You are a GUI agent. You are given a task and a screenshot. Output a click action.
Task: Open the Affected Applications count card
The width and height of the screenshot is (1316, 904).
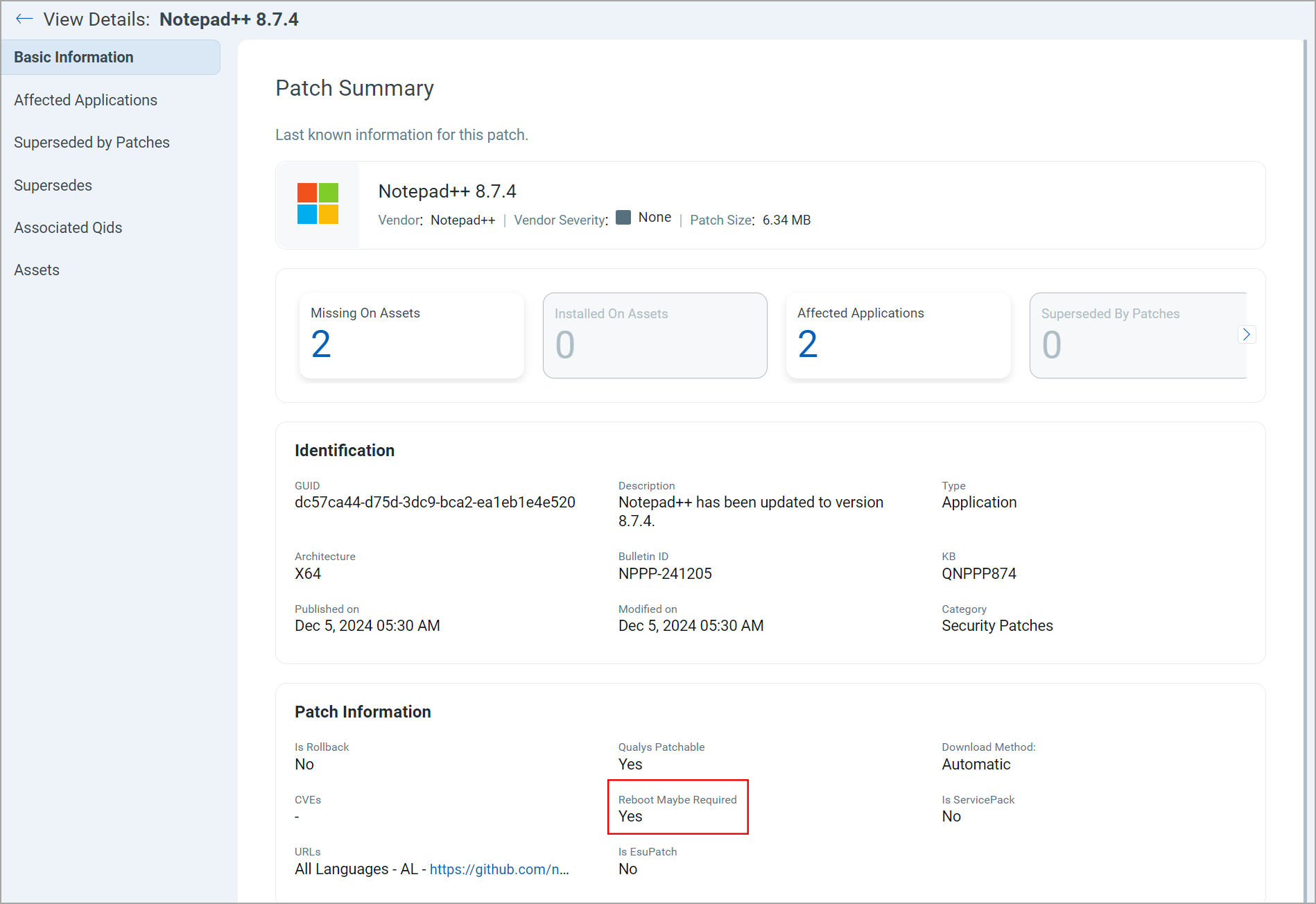(x=898, y=336)
